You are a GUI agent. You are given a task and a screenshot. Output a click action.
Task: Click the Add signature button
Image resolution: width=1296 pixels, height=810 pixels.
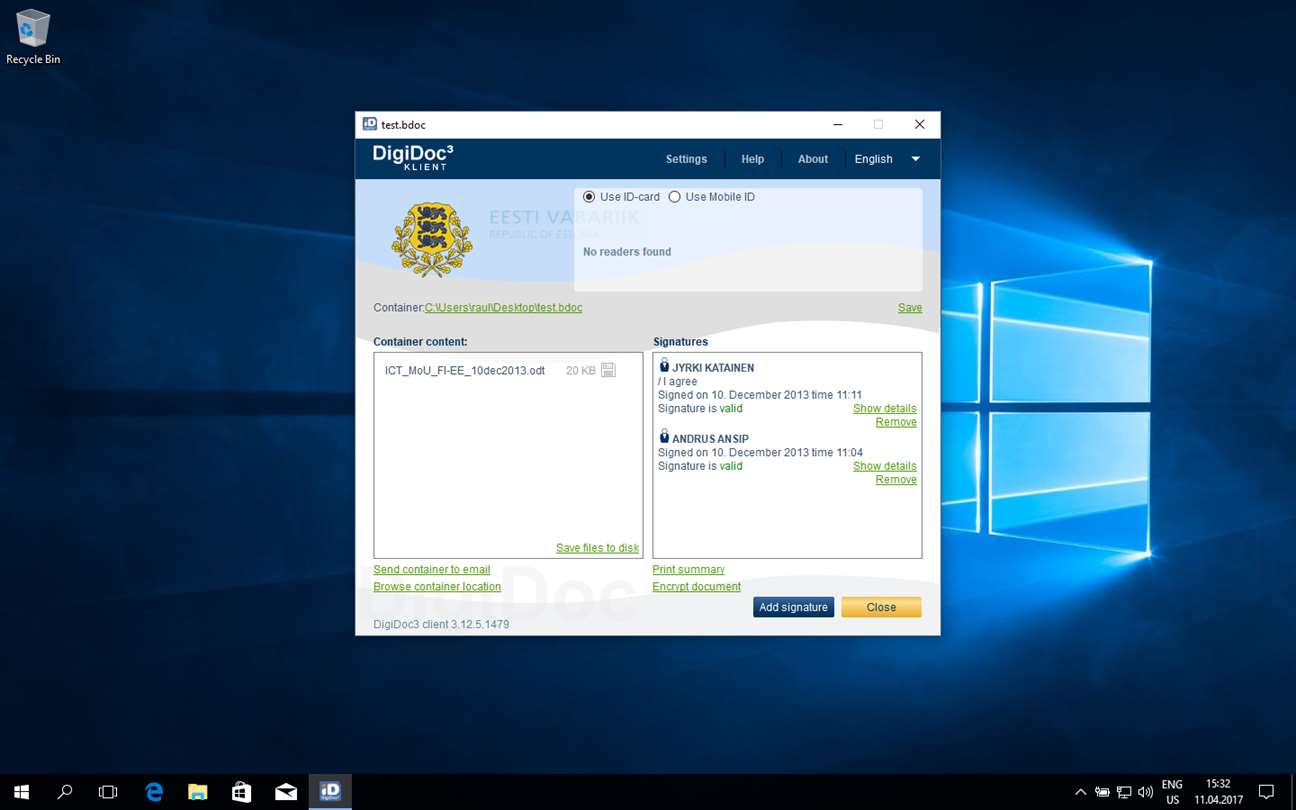click(x=793, y=607)
